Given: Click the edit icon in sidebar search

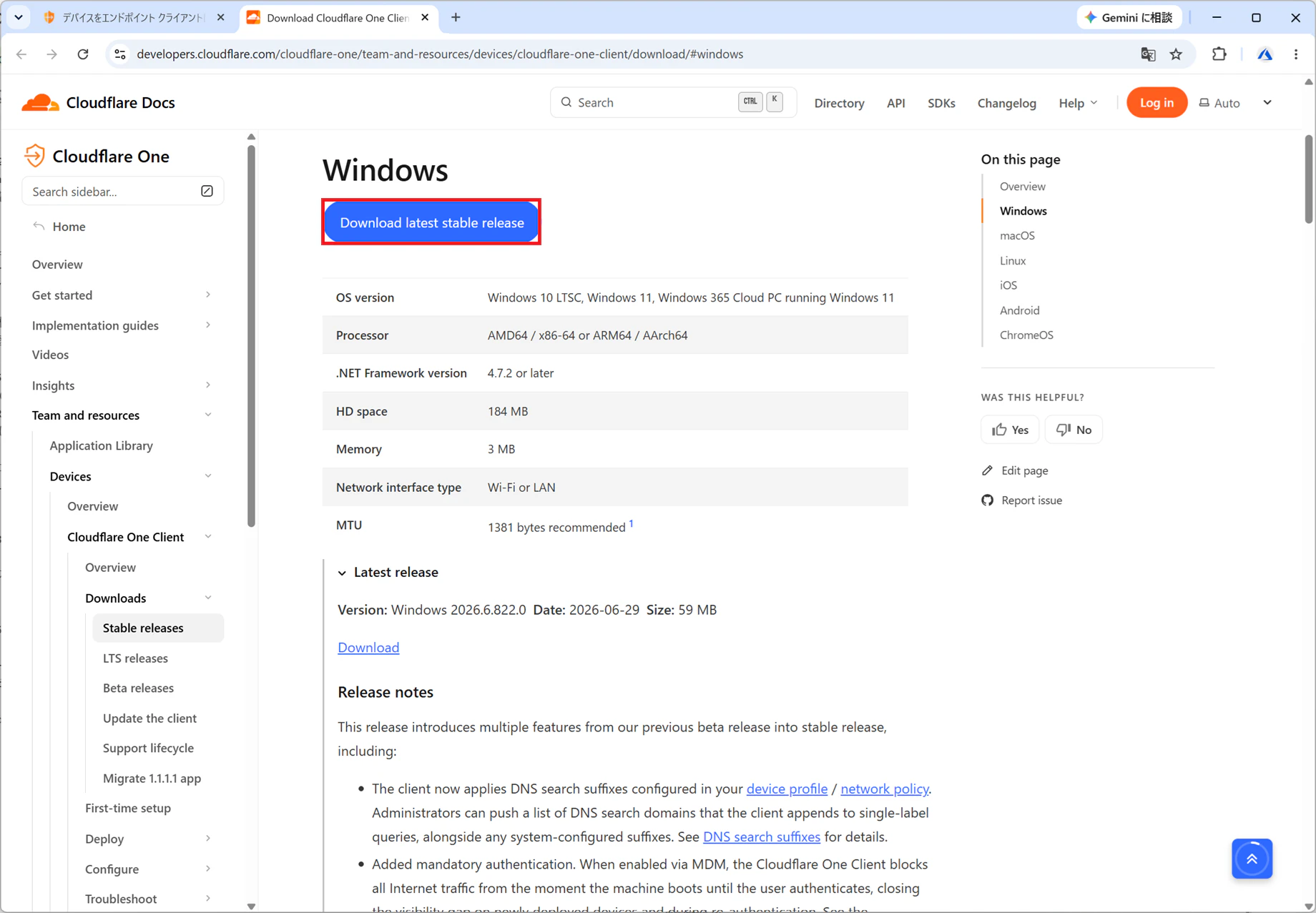Looking at the screenshot, I should [207, 192].
